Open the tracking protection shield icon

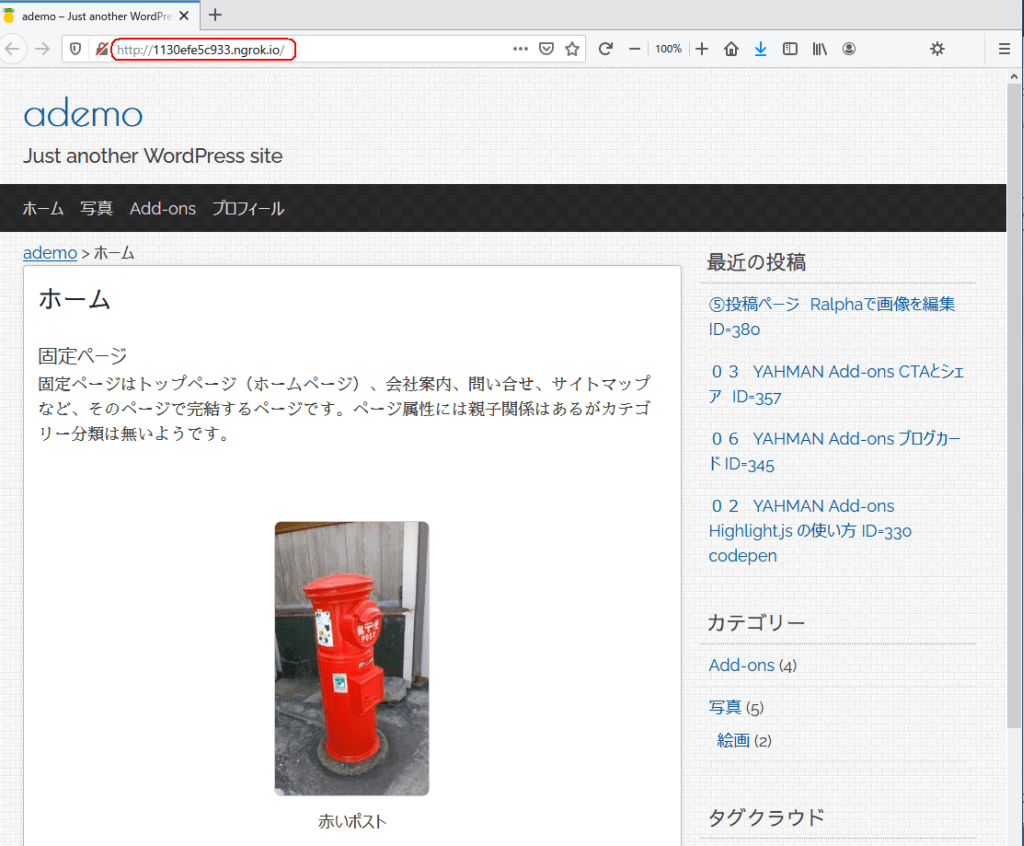(75, 49)
